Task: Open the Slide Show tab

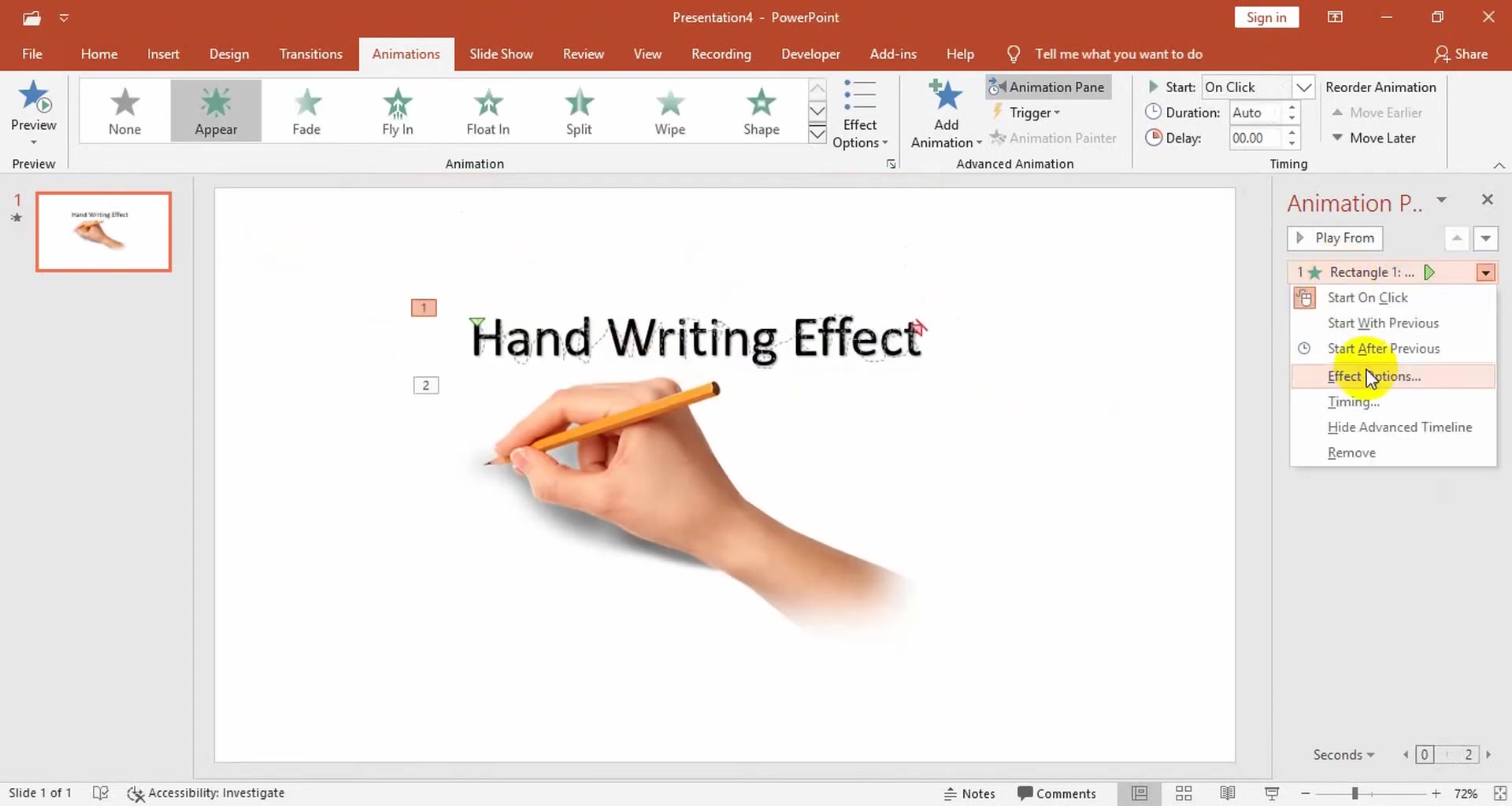Action: pos(501,54)
